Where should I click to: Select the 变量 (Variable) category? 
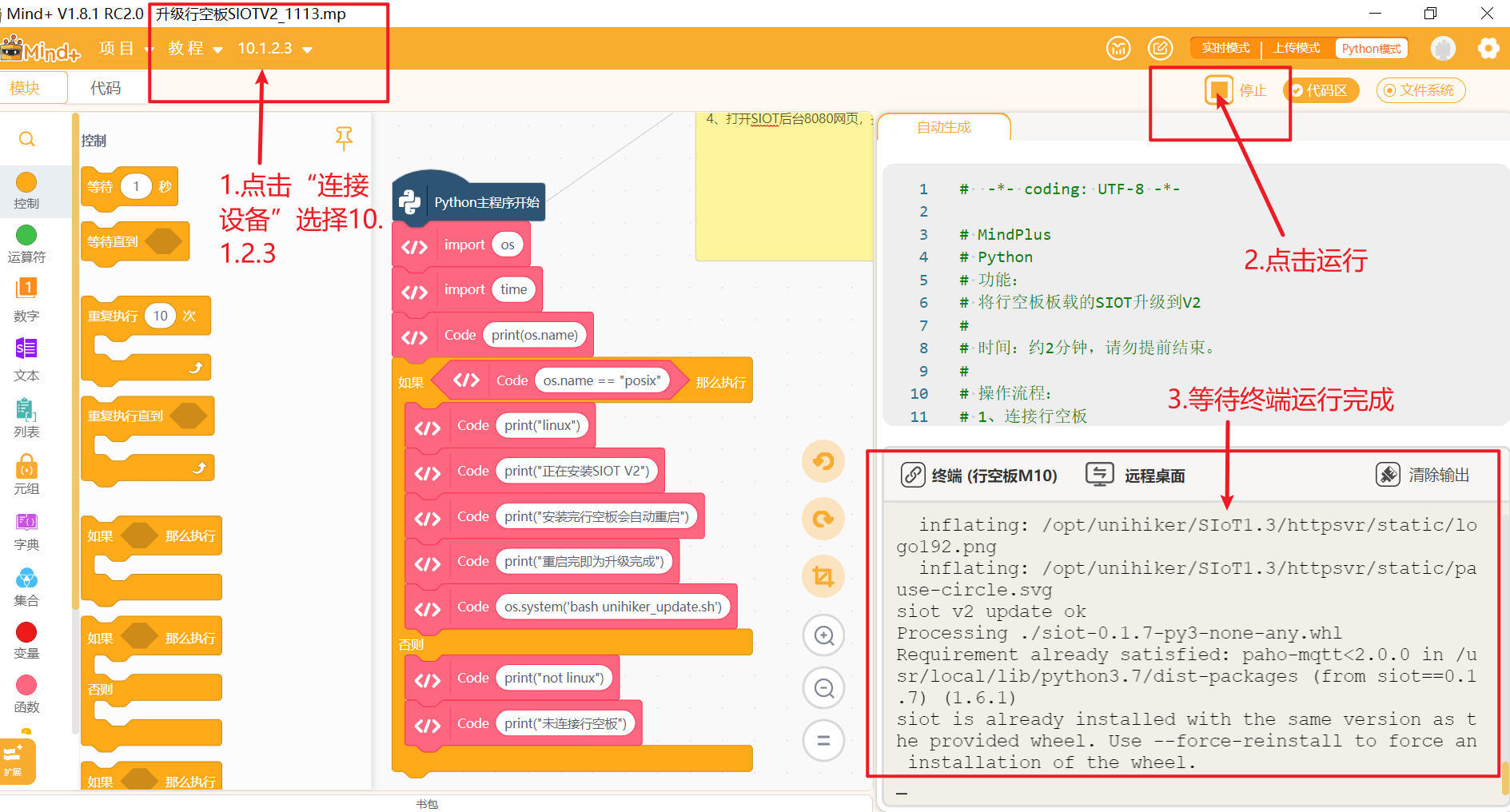26,641
